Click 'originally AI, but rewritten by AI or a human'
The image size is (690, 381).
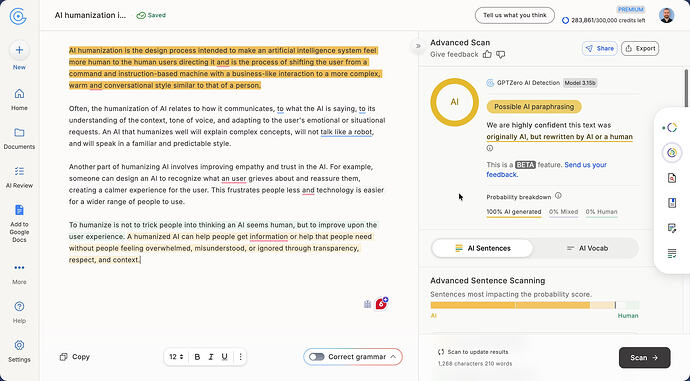click(x=560, y=137)
